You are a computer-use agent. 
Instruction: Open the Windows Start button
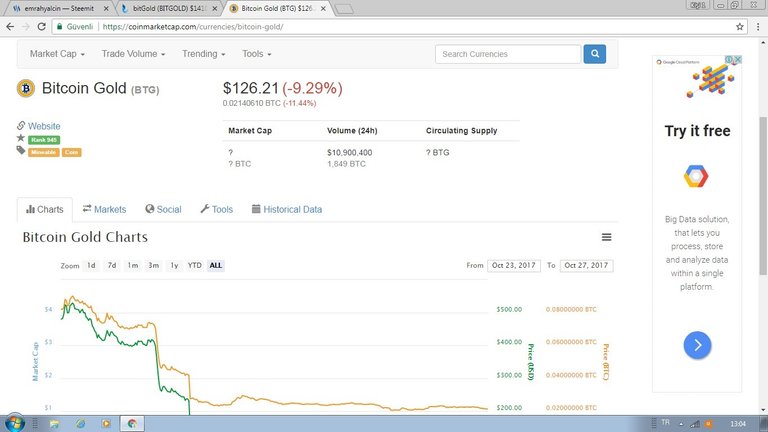coord(14,423)
